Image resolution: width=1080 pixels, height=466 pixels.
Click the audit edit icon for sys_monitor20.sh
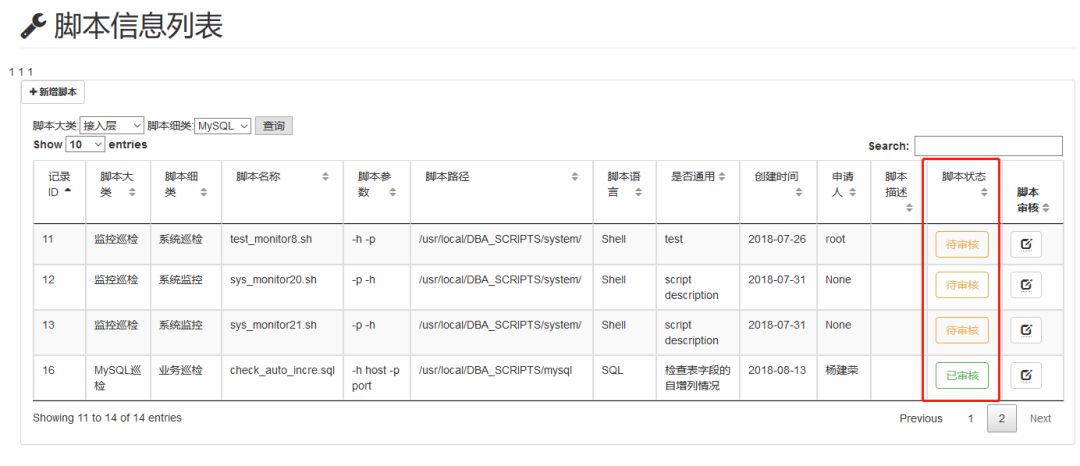pyautogui.click(x=1026, y=285)
